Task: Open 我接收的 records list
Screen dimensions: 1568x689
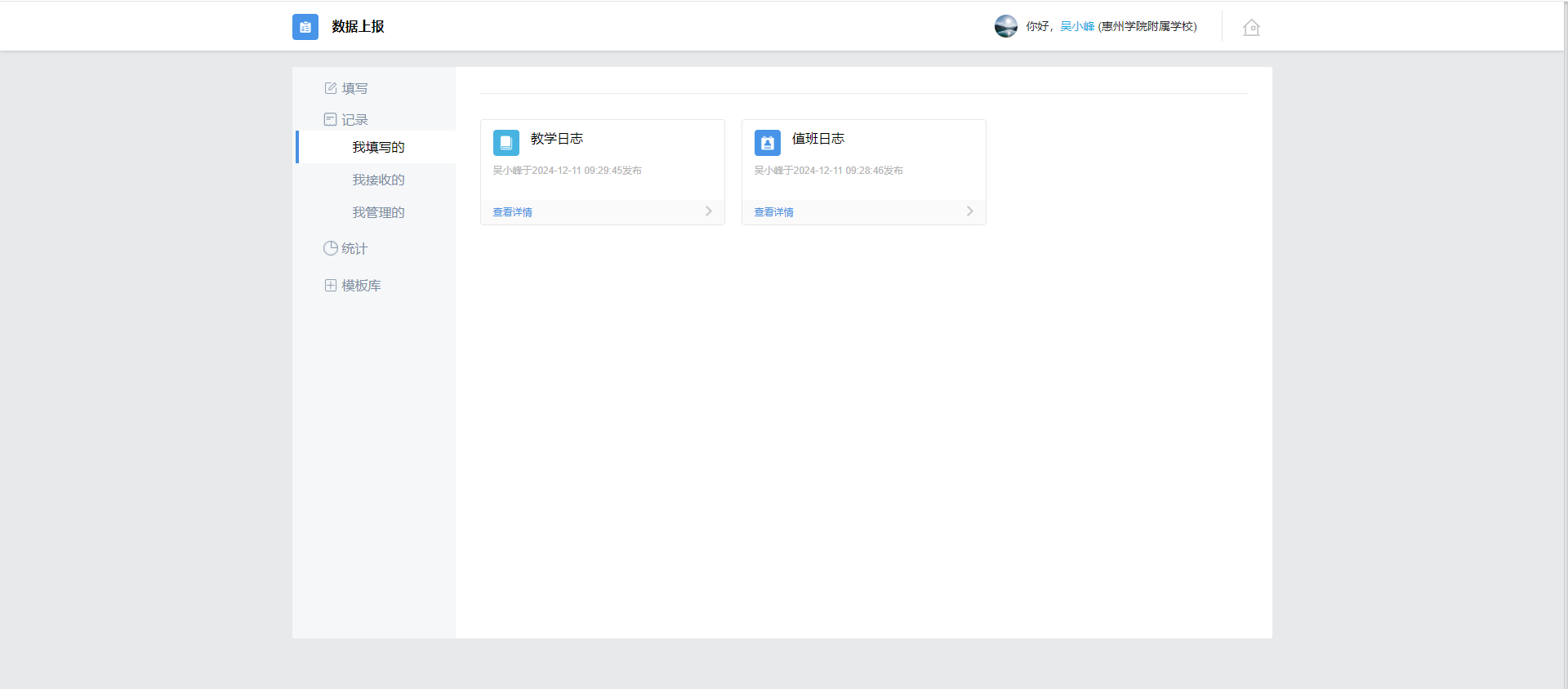Action: pyautogui.click(x=378, y=180)
